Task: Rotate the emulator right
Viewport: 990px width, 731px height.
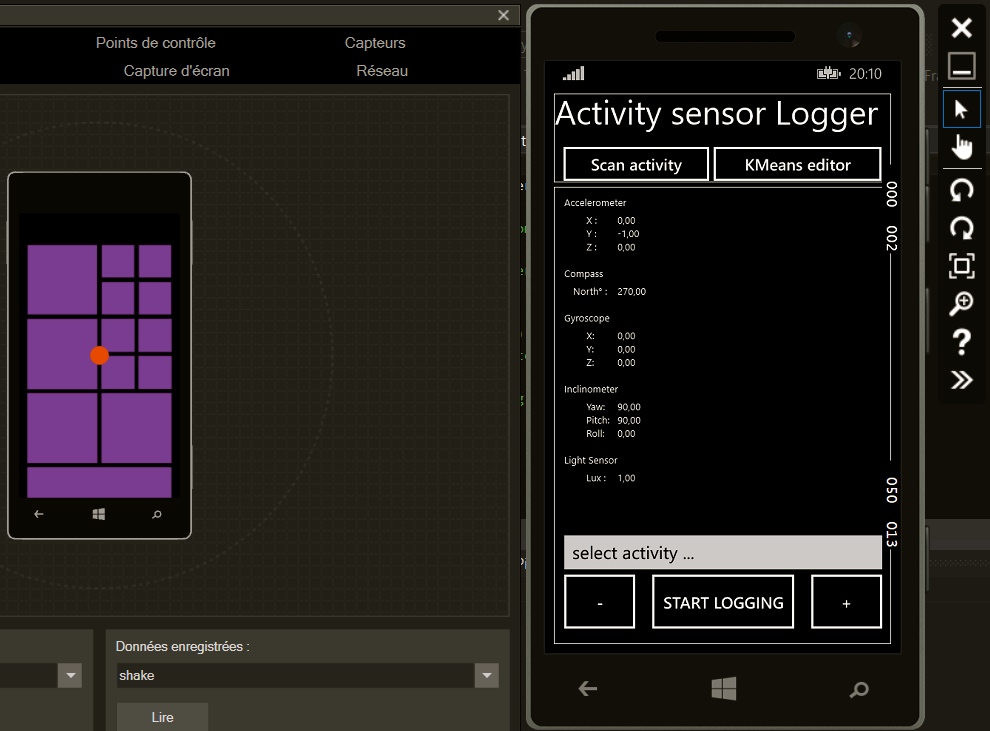Action: coord(961,228)
